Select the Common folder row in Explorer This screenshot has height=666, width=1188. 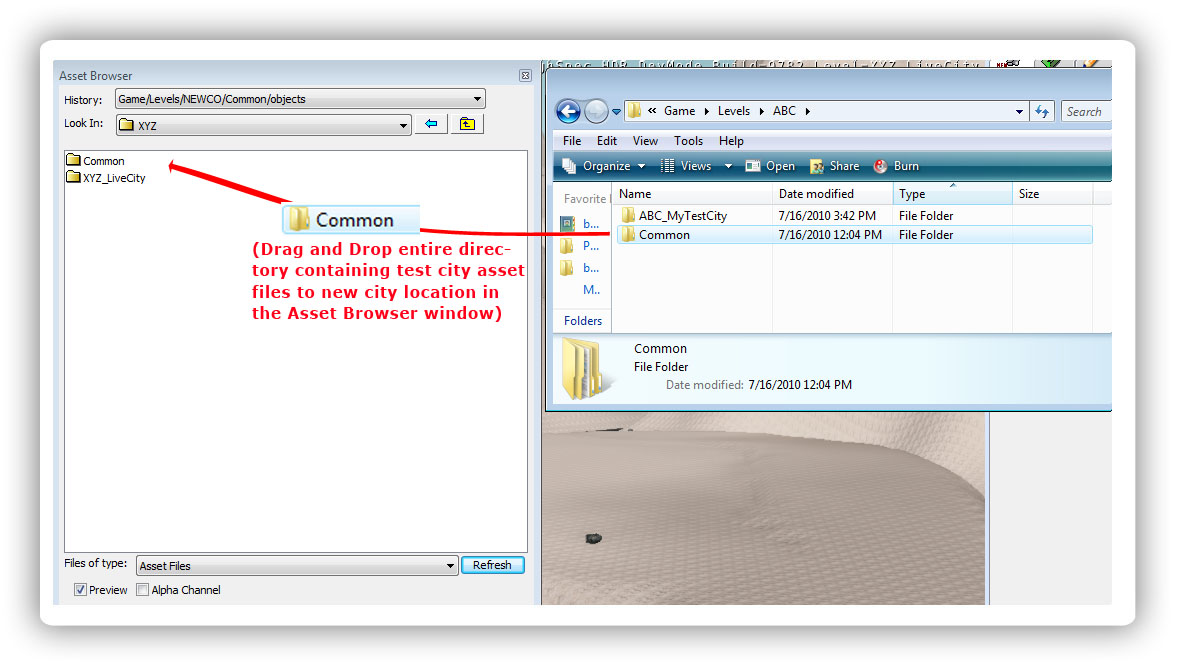click(855, 235)
